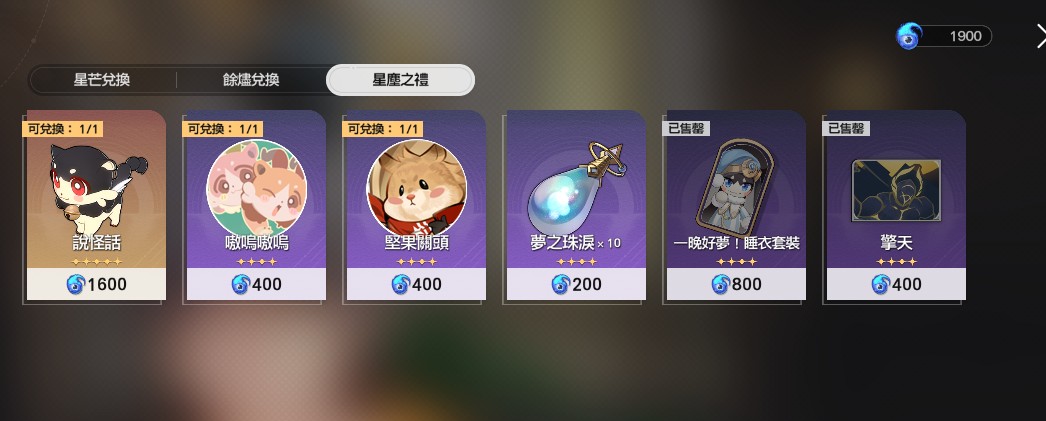Click the 1900 currency balance display
1046x421 pixels.
pyautogui.click(x=954, y=36)
